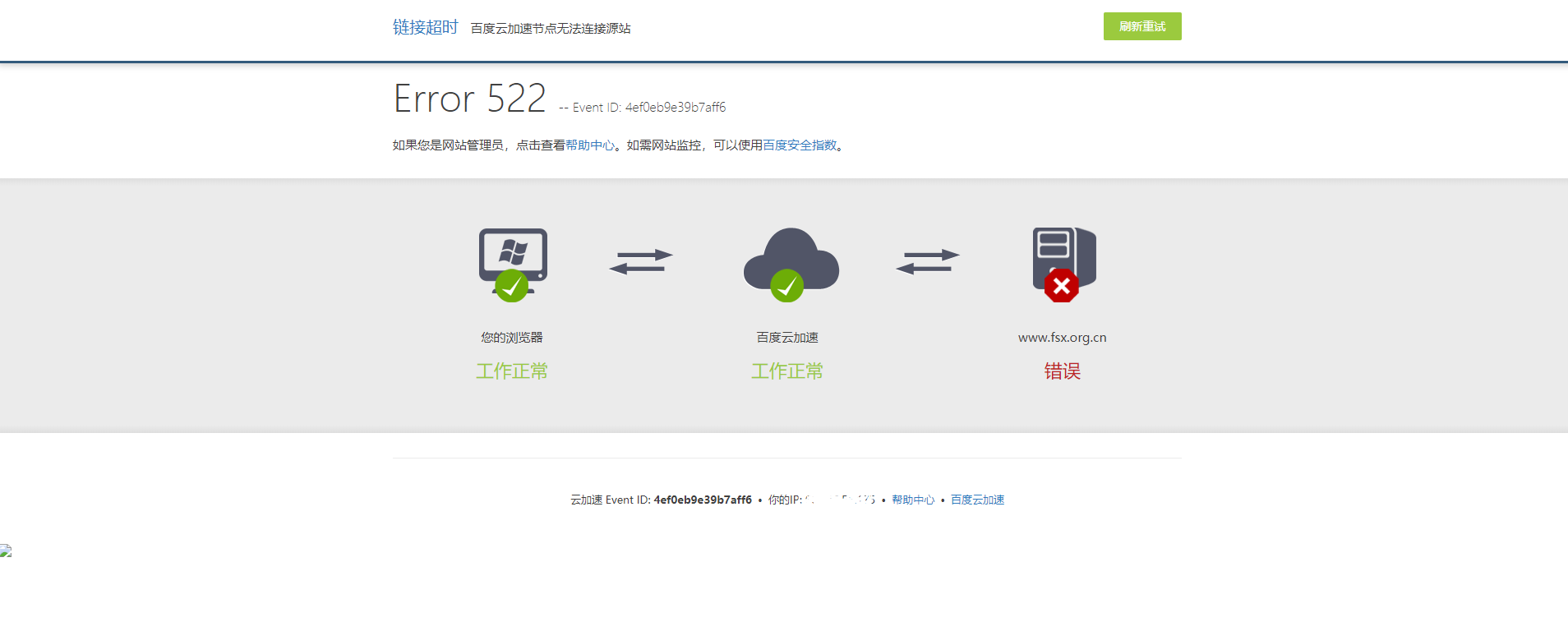Click the browser monitor icon
Screen dimensions: 1568x622
click(513, 265)
